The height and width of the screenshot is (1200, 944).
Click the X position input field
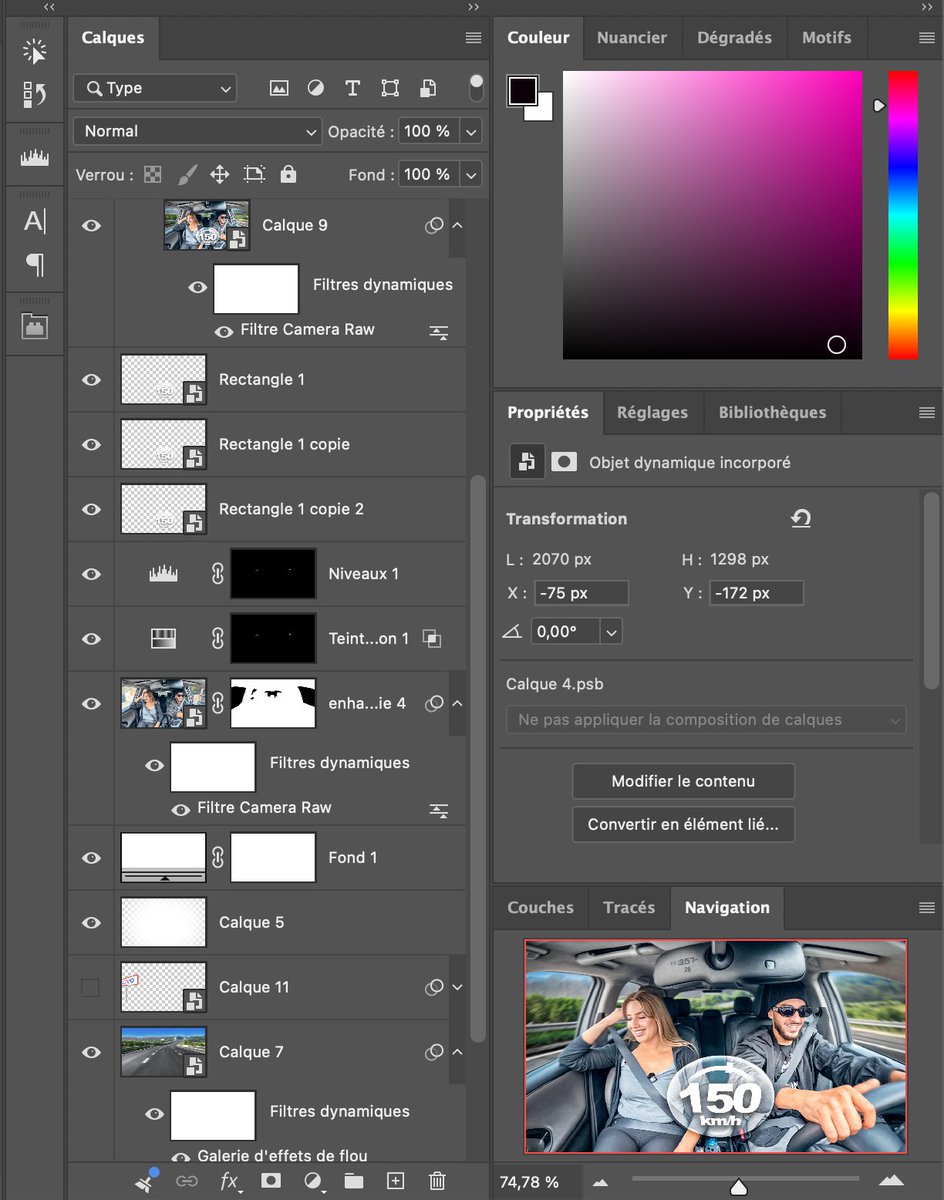(581, 593)
